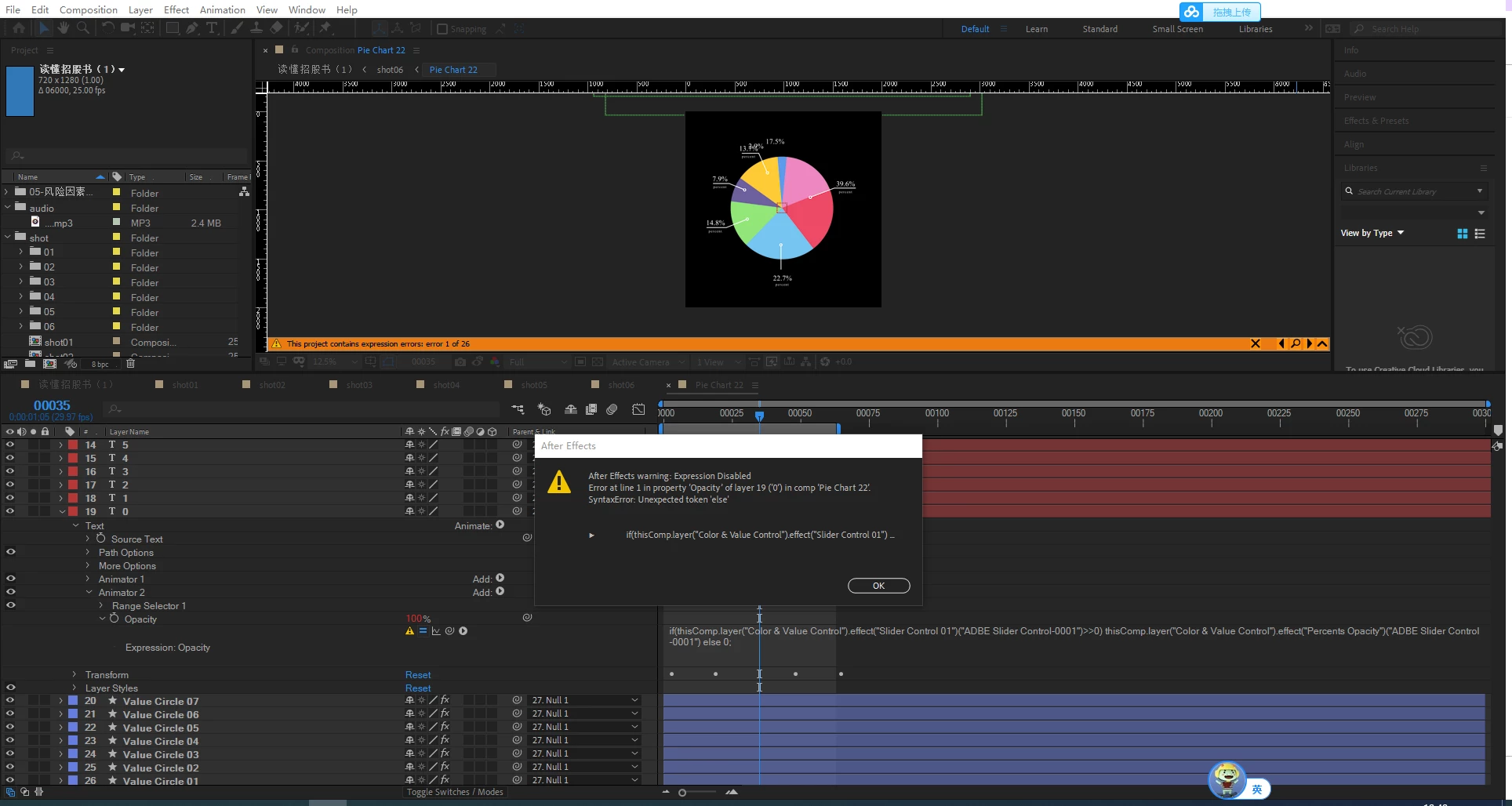The width and height of the screenshot is (1512, 806).
Task: Expand Range Selector 1
Action: click(101, 605)
